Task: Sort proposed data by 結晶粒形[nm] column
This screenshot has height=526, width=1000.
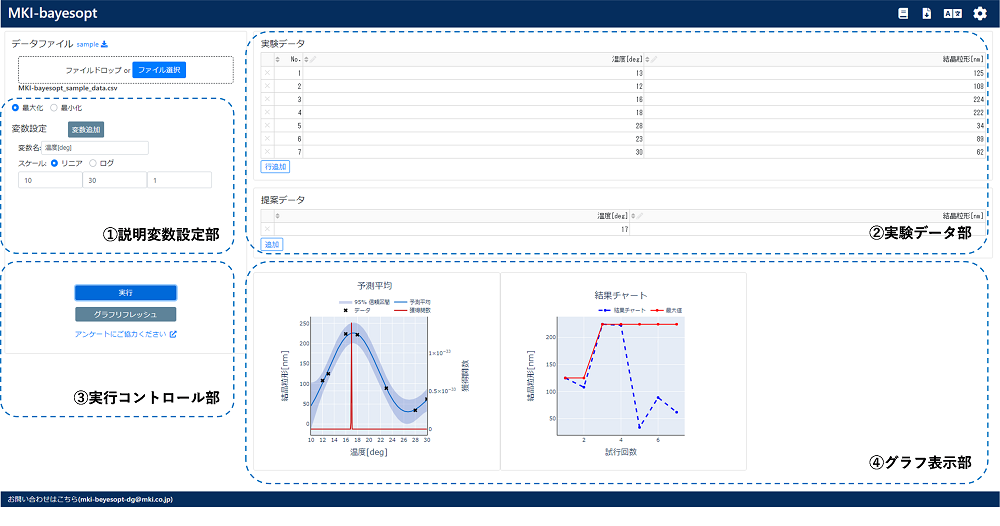Action: pyautogui.click(x=633, y=216)
